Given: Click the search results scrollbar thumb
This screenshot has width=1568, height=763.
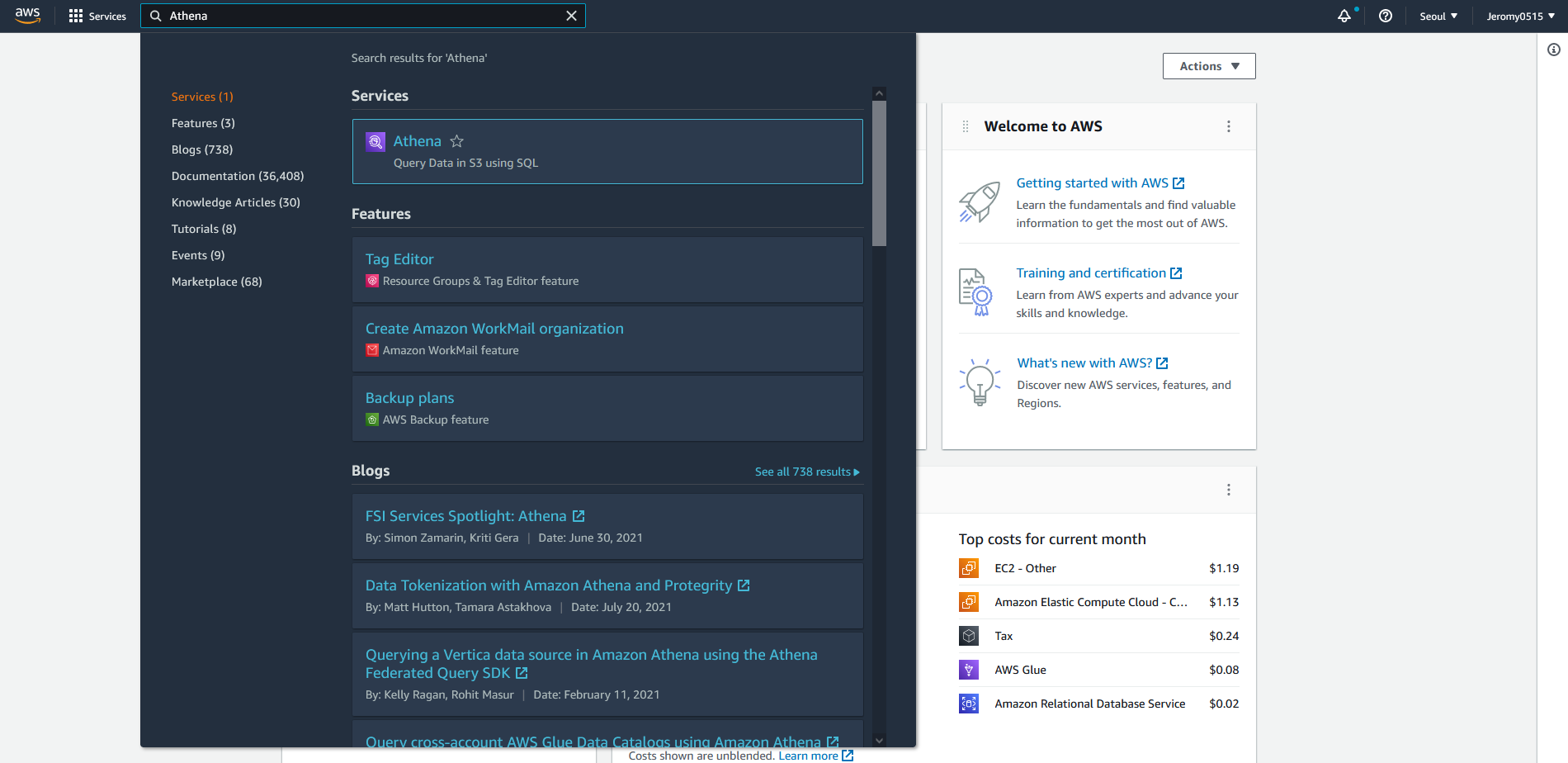Looking at the screenshot, I should [x=879, y=173].
